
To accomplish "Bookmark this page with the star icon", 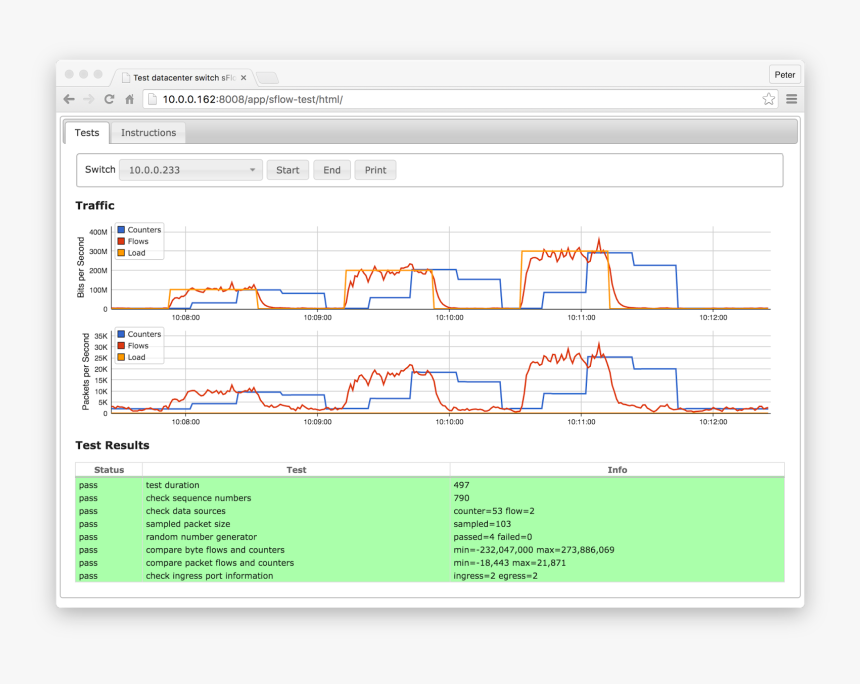I will 768,99.
